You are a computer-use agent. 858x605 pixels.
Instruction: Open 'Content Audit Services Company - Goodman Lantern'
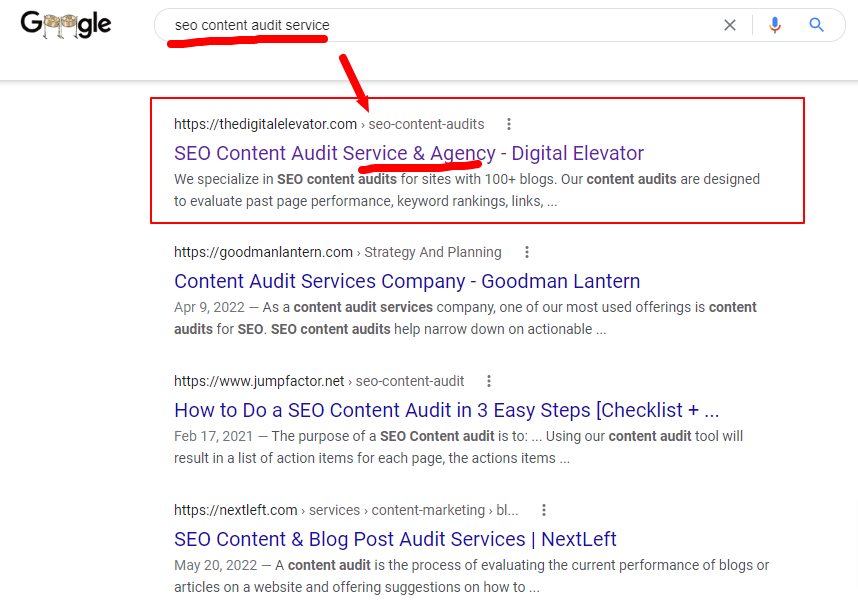tap(407, 281)
